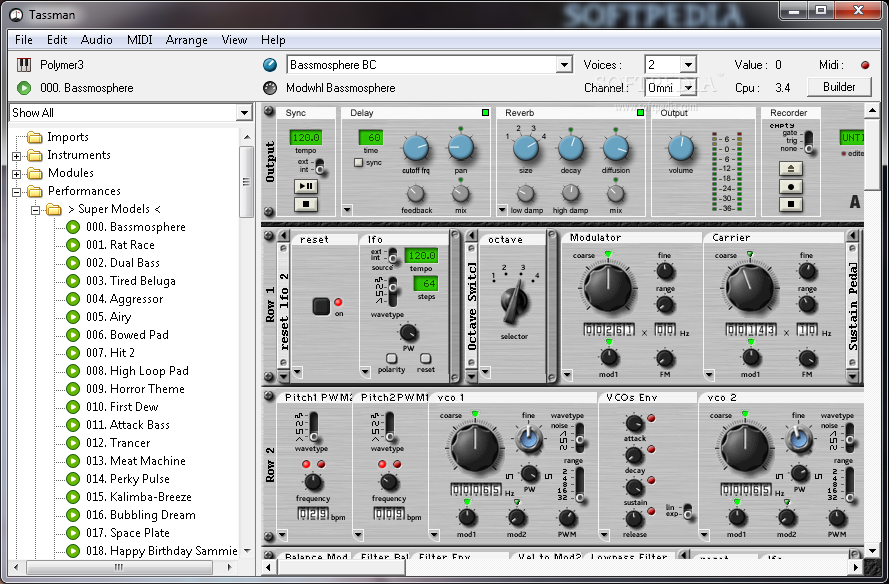Click the Builder button
Viewport: 889px width, 584px height.
point(839,87)
